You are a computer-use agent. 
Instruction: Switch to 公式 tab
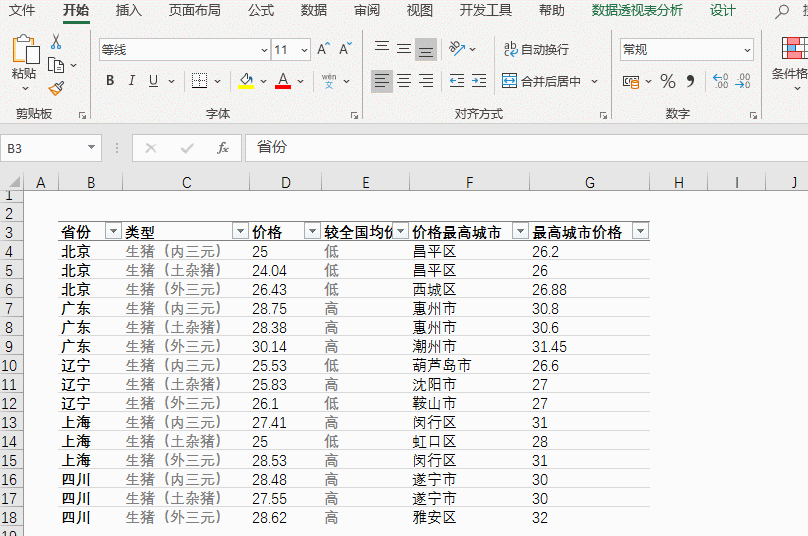point(261,10)
